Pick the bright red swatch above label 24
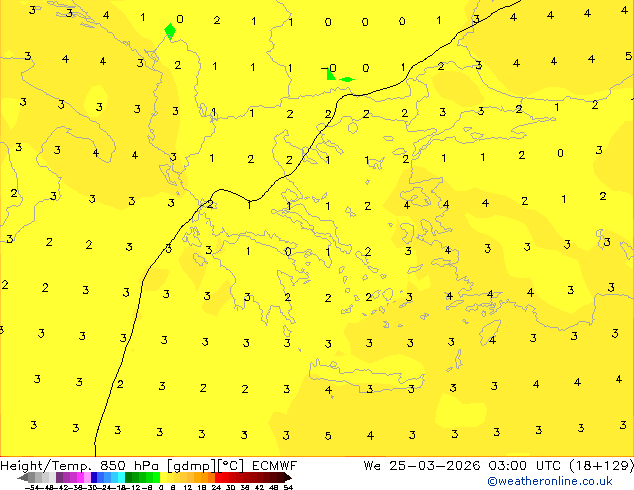This screenshot has height=490, width=634. coord(219,477)
